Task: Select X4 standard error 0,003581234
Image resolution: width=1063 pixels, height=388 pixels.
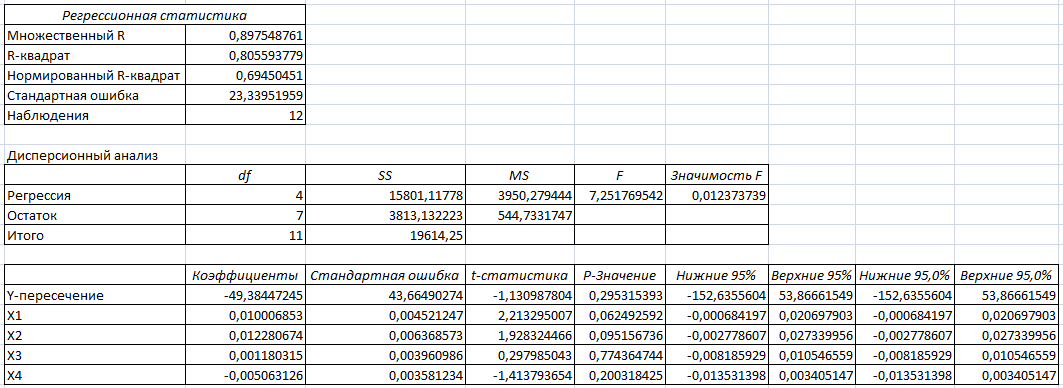Action: [385, 375]
